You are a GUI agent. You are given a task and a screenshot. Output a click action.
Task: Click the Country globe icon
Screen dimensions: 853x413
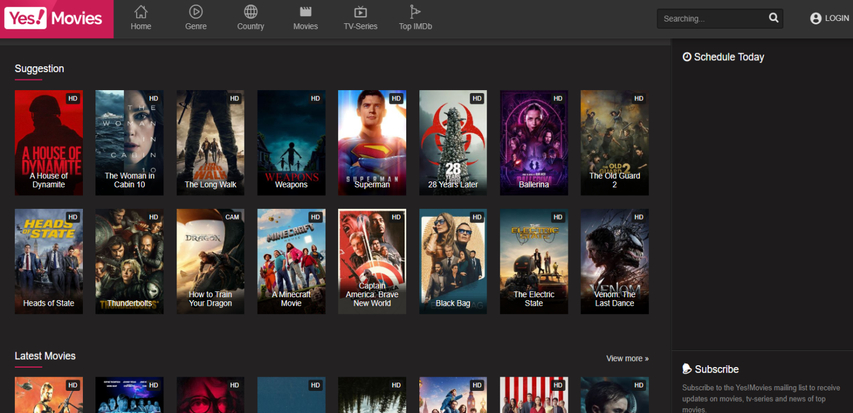251,11
